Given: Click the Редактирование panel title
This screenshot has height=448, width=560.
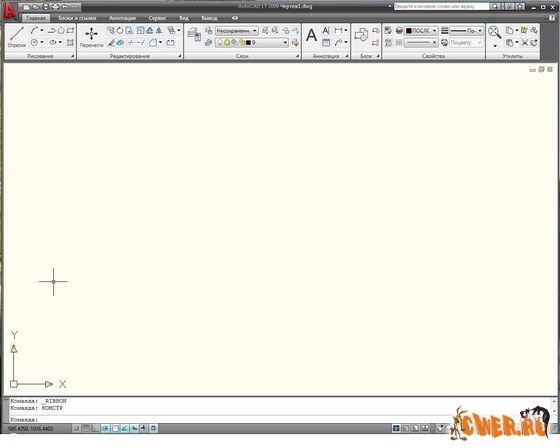Looking at the screenshot, I should click(130, 56).
